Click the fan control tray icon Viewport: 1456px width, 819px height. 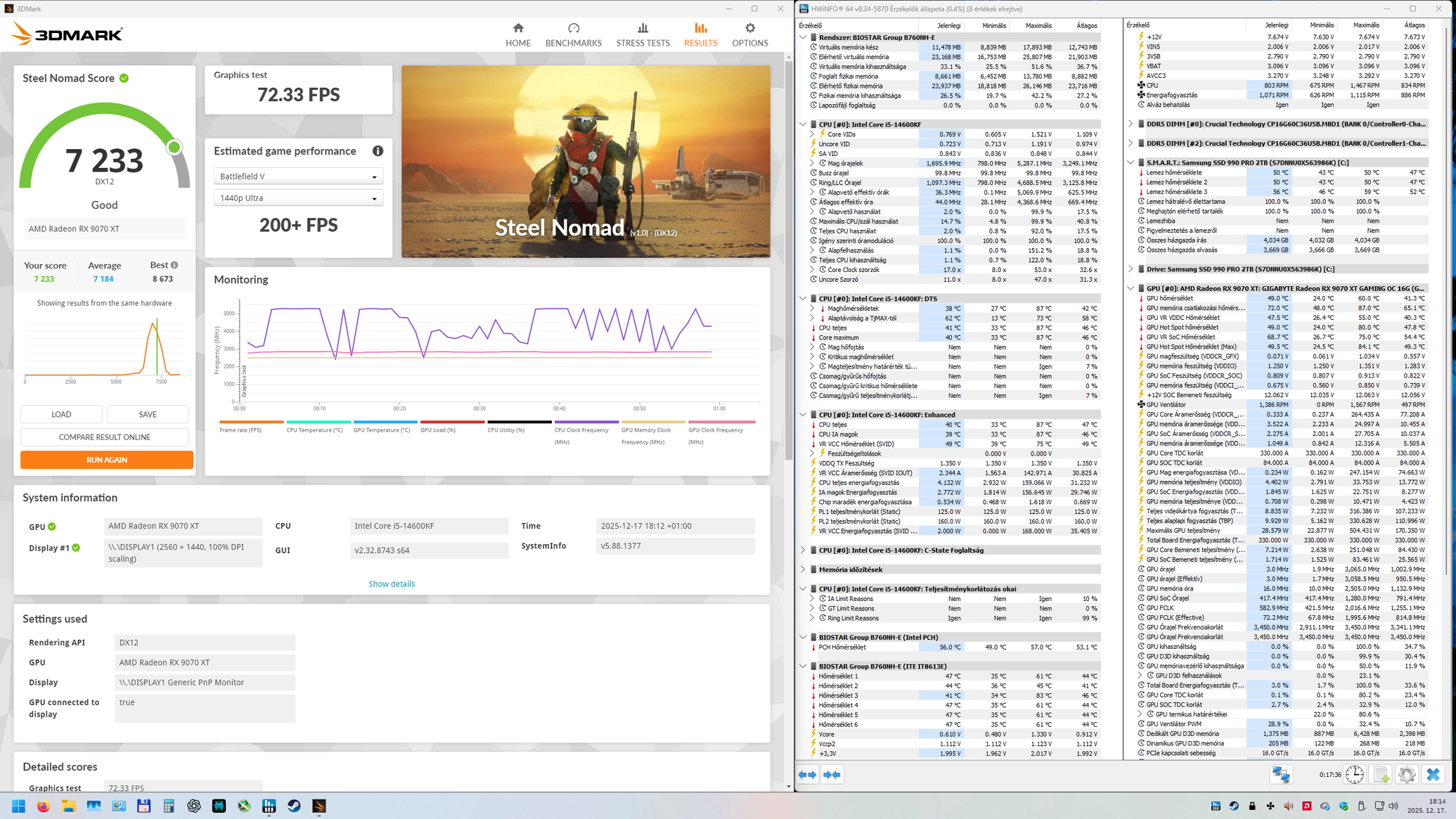pos(1270,806)
